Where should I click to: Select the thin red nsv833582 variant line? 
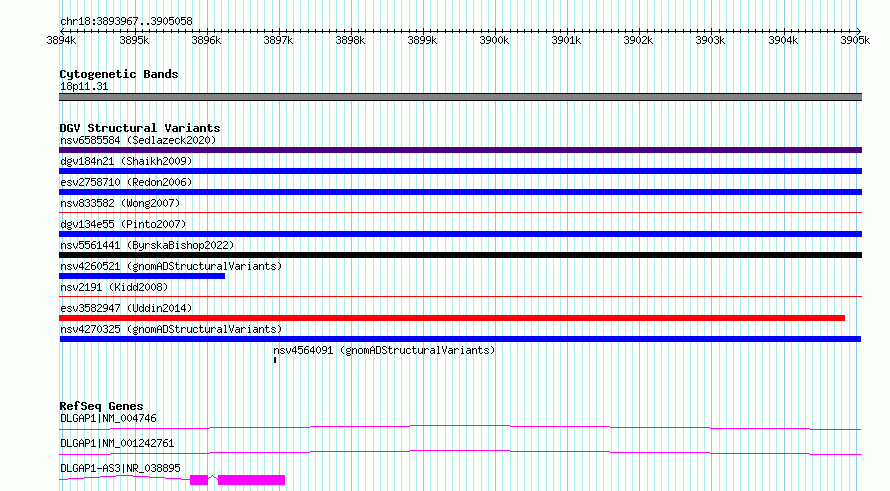[x=460, y=212]
